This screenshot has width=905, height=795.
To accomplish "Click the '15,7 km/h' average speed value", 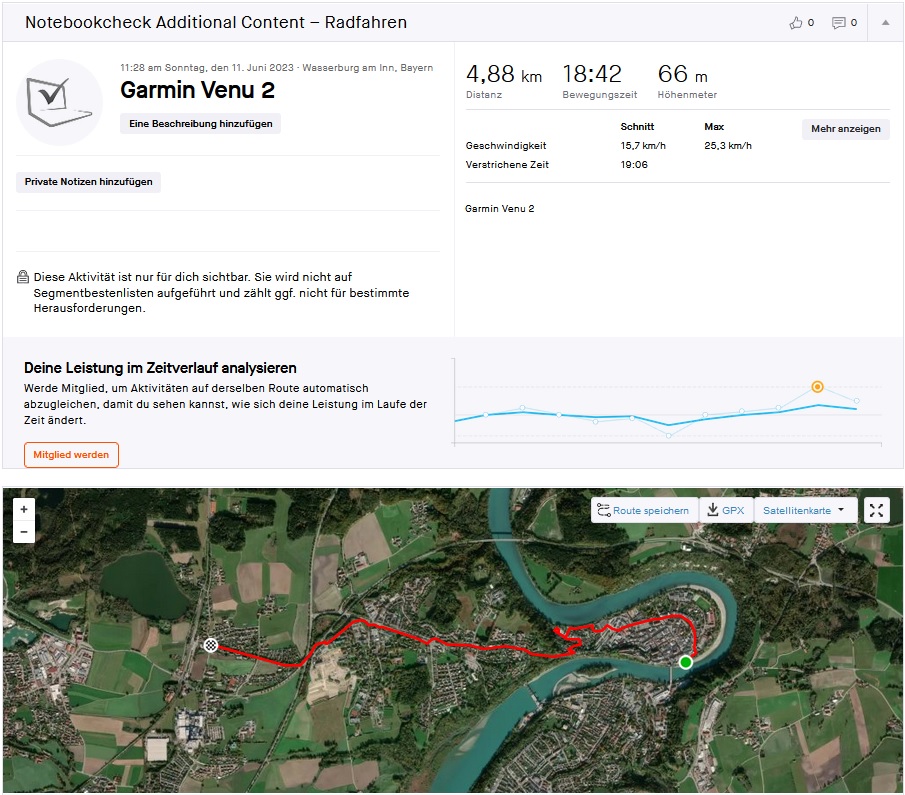I will pos(643,145).
